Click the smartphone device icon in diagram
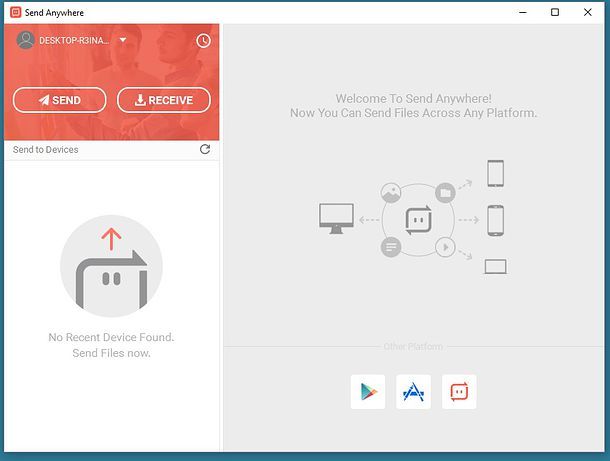Viewport: 610px width, 461px height. click(496, 220)
